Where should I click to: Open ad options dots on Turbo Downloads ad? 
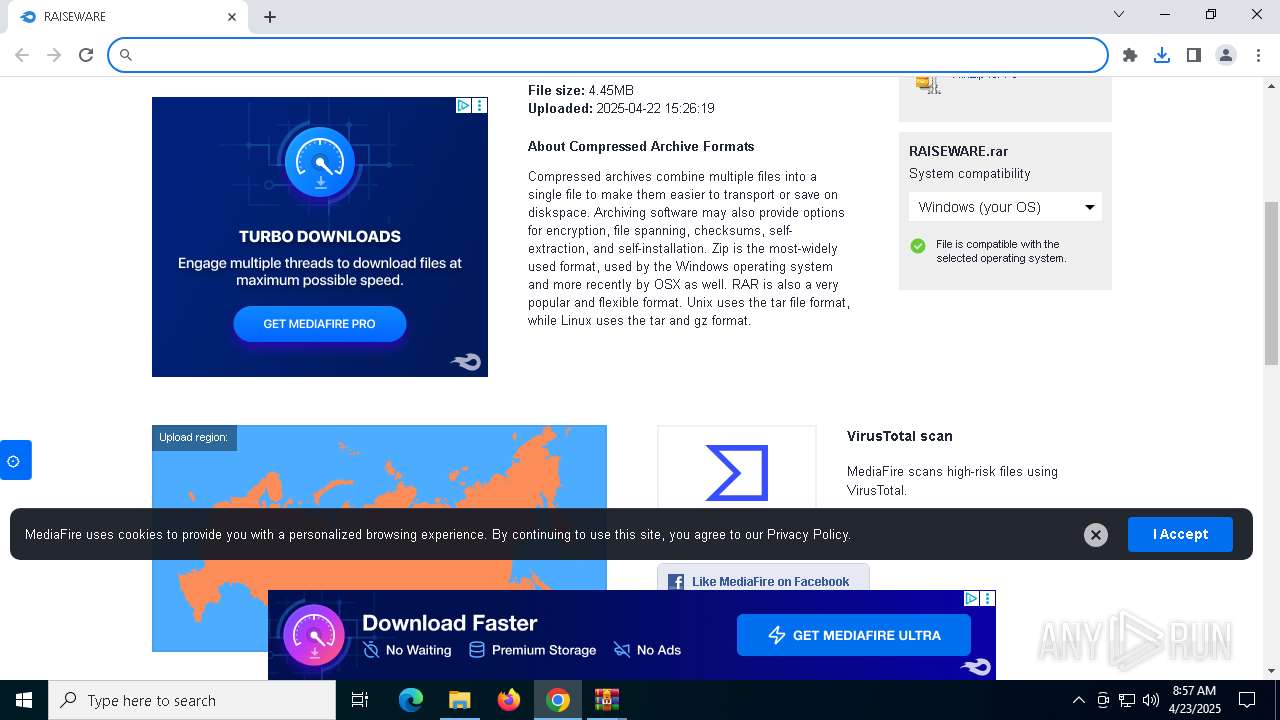[x=480, y=105]
